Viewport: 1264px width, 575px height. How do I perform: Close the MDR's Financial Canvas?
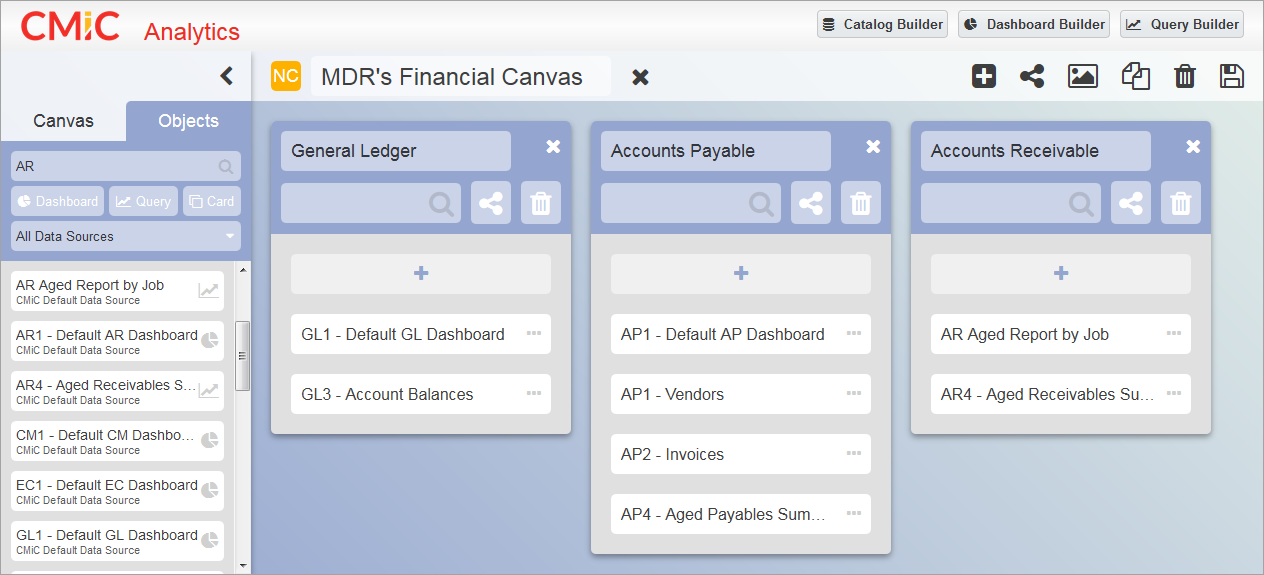641,77
